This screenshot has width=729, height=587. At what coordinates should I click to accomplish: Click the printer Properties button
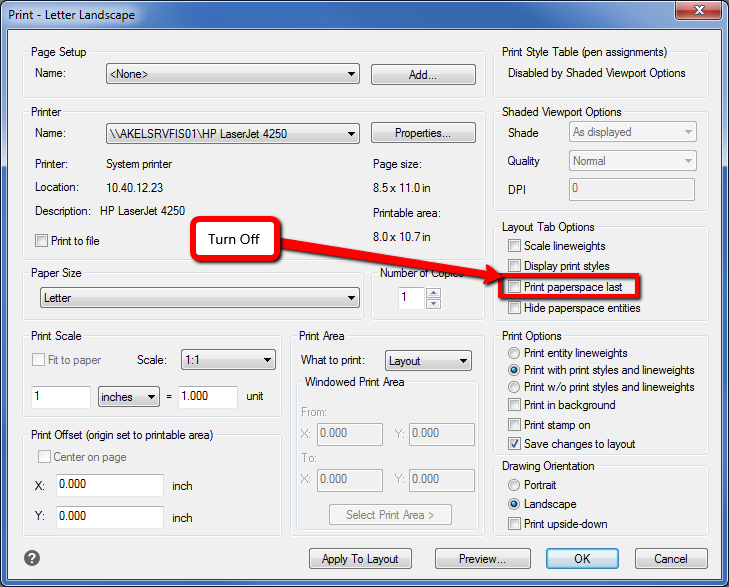422,134
